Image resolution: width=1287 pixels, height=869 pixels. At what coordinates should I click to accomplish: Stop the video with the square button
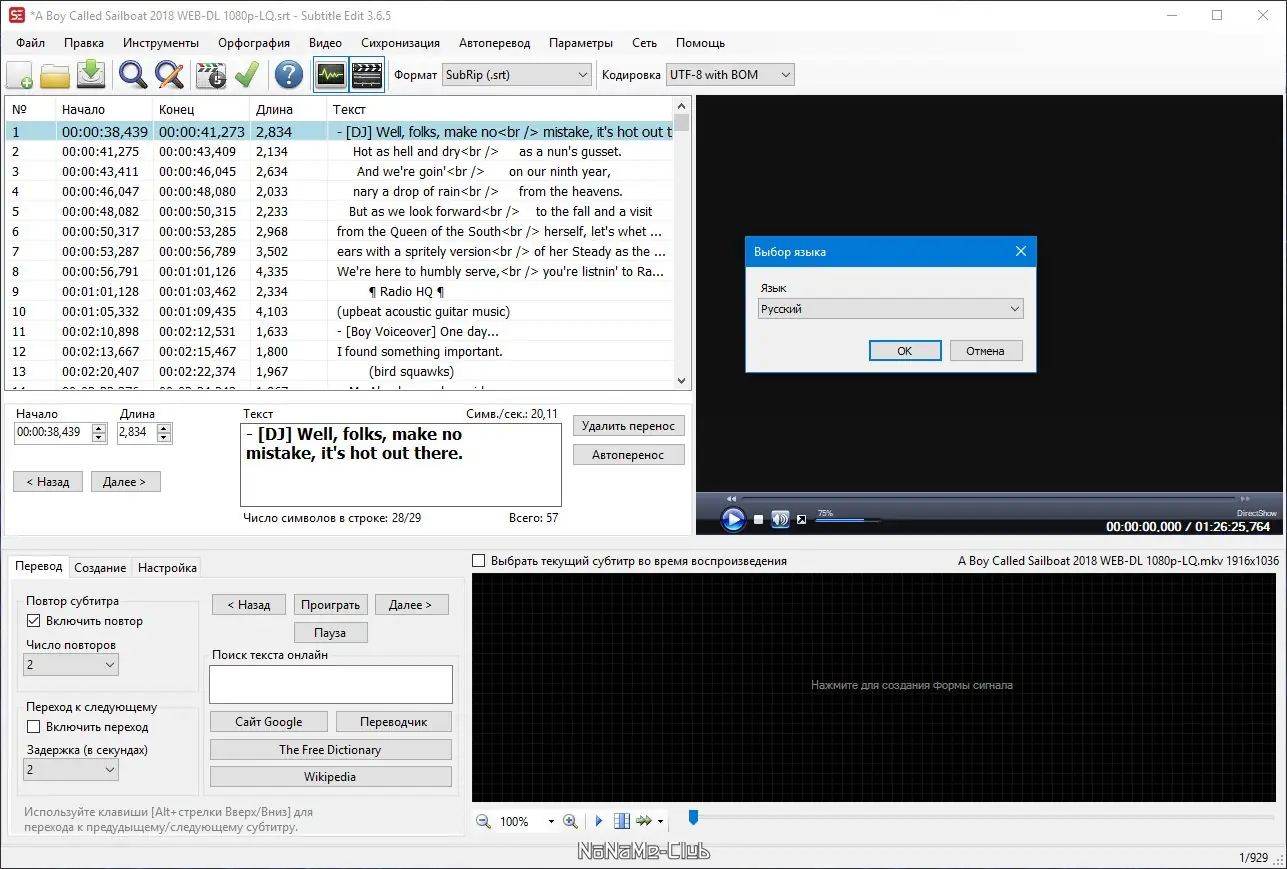(758, 520)
